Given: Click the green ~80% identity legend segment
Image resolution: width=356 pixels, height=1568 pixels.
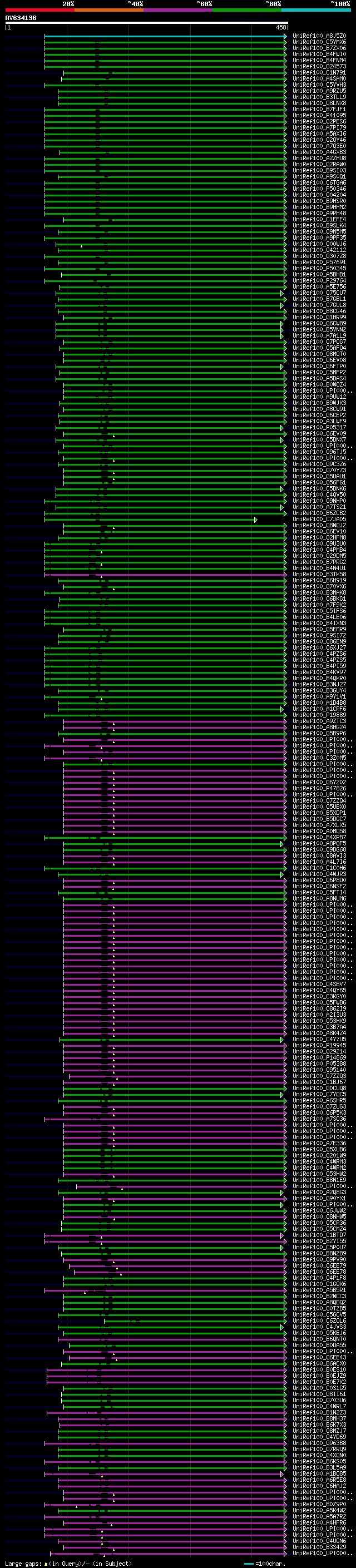Looking at the screenshot, I should 247,10.
